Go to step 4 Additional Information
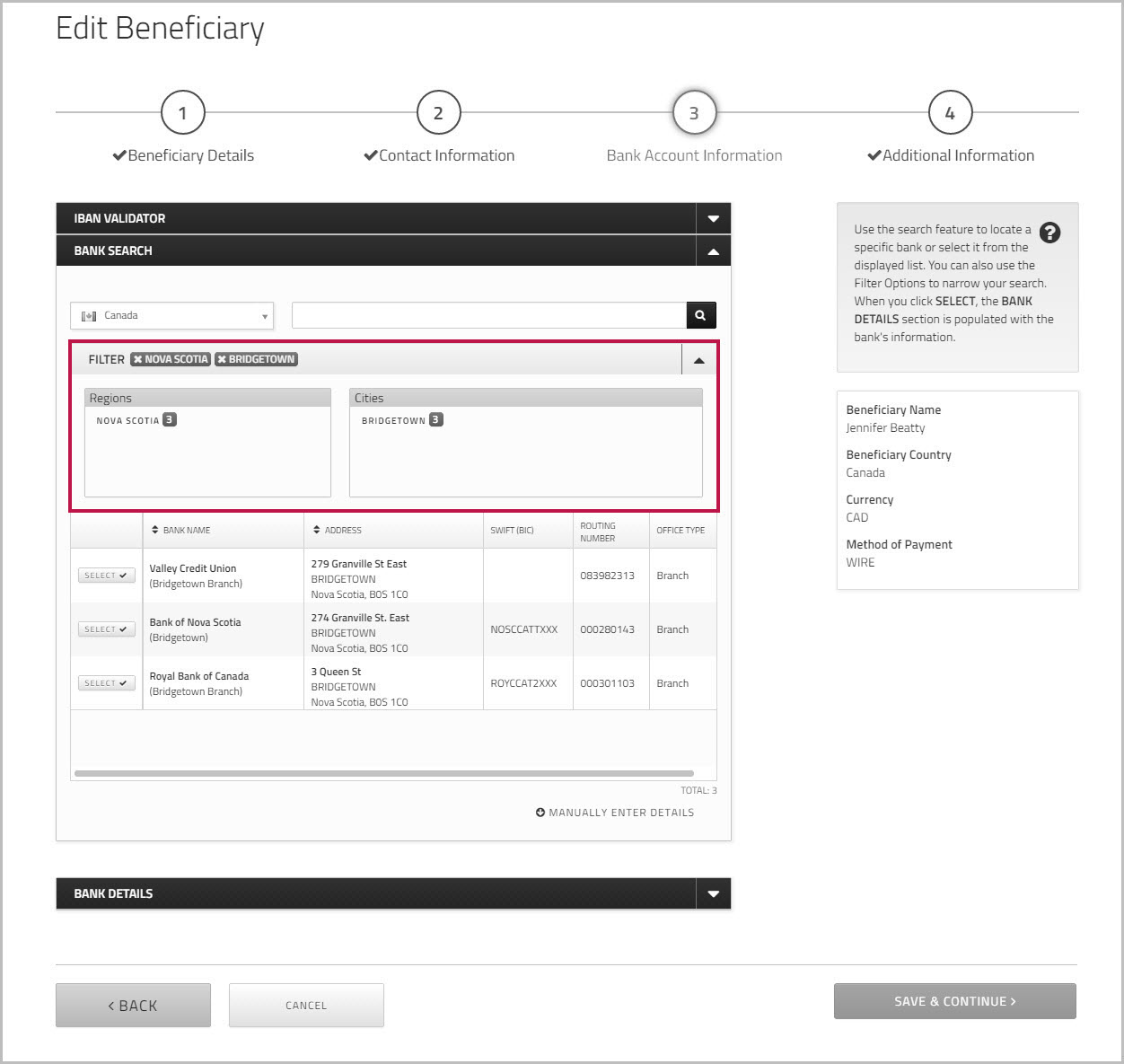Viewport: 1124px width, 1064px height. [x=950, y=113]
